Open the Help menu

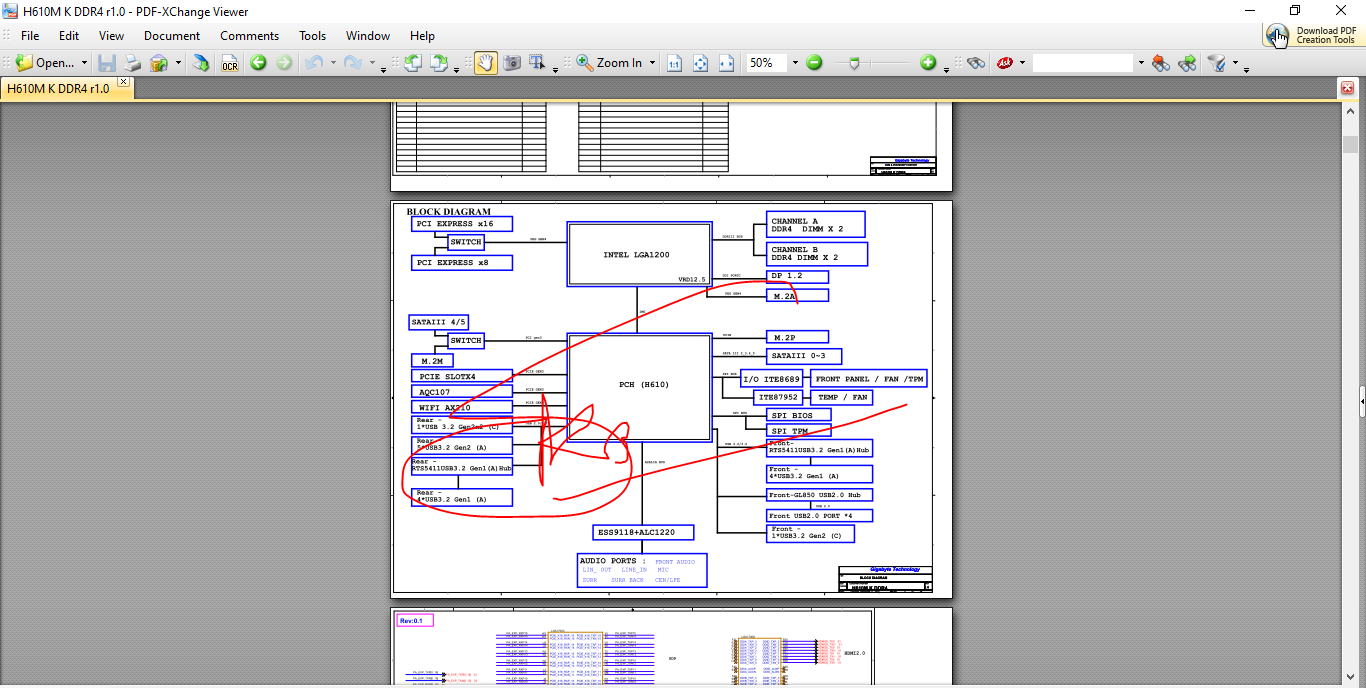422,35
